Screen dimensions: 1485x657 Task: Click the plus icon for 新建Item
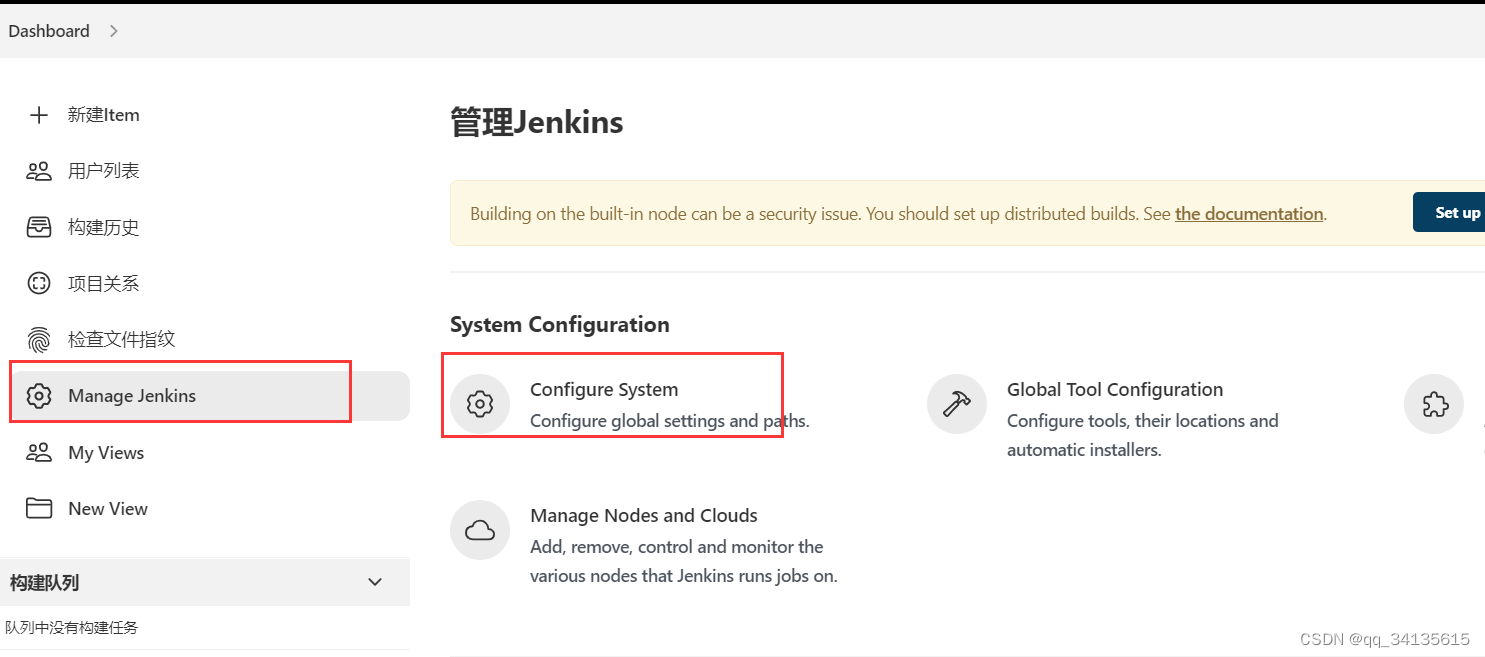(x=39, y=115)
